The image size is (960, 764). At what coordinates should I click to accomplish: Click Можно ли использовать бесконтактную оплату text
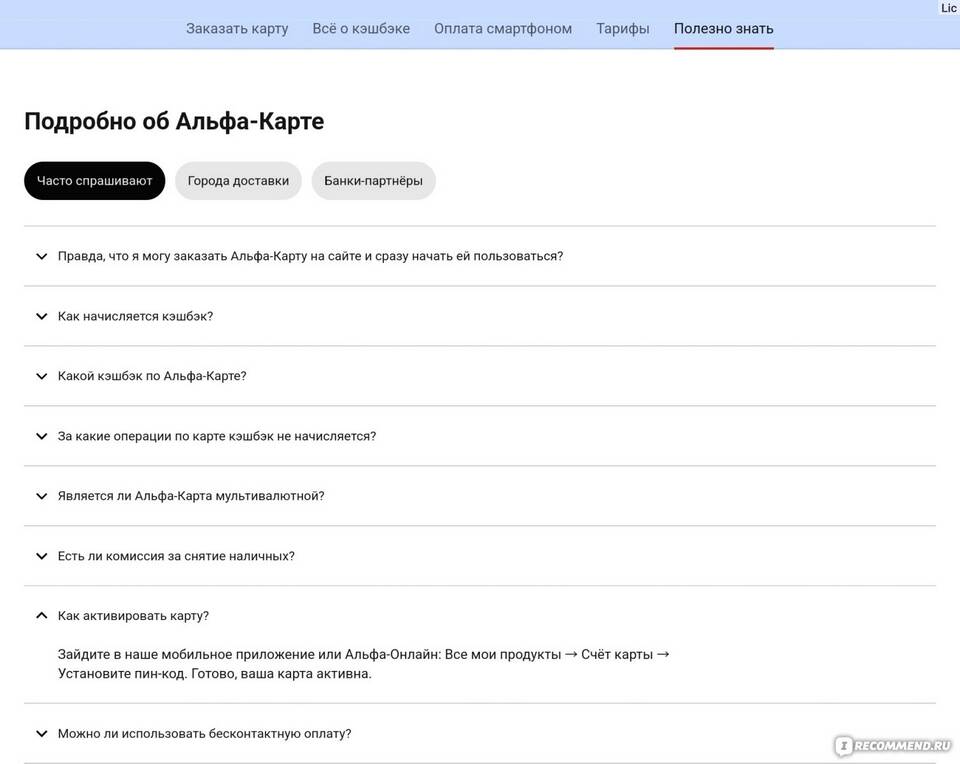[x=204, y=733]
